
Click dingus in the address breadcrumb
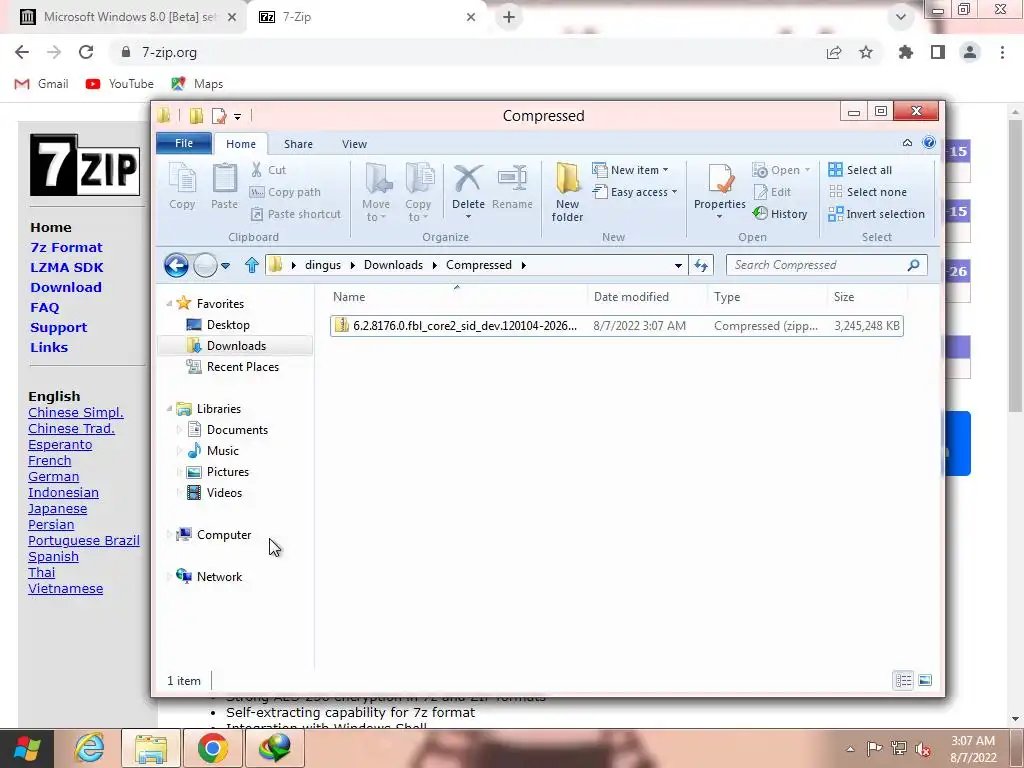323,265
